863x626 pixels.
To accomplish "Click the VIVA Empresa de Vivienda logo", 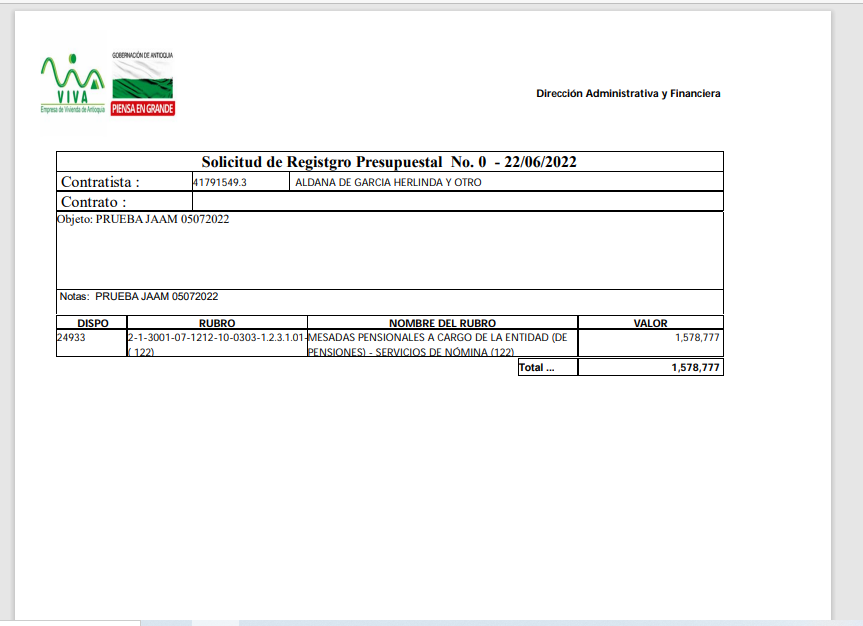I will tap(73, 84).
